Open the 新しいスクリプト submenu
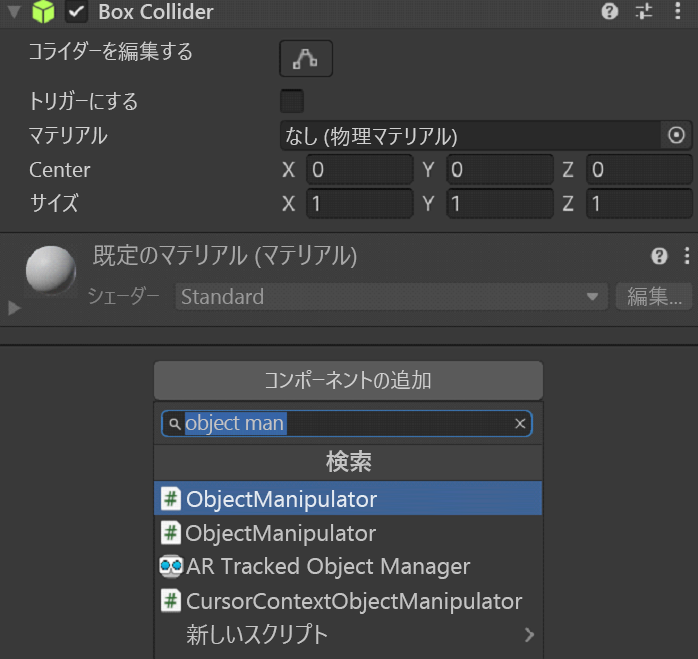The width and height of the screenshot is (698, 659). point(348,635)
